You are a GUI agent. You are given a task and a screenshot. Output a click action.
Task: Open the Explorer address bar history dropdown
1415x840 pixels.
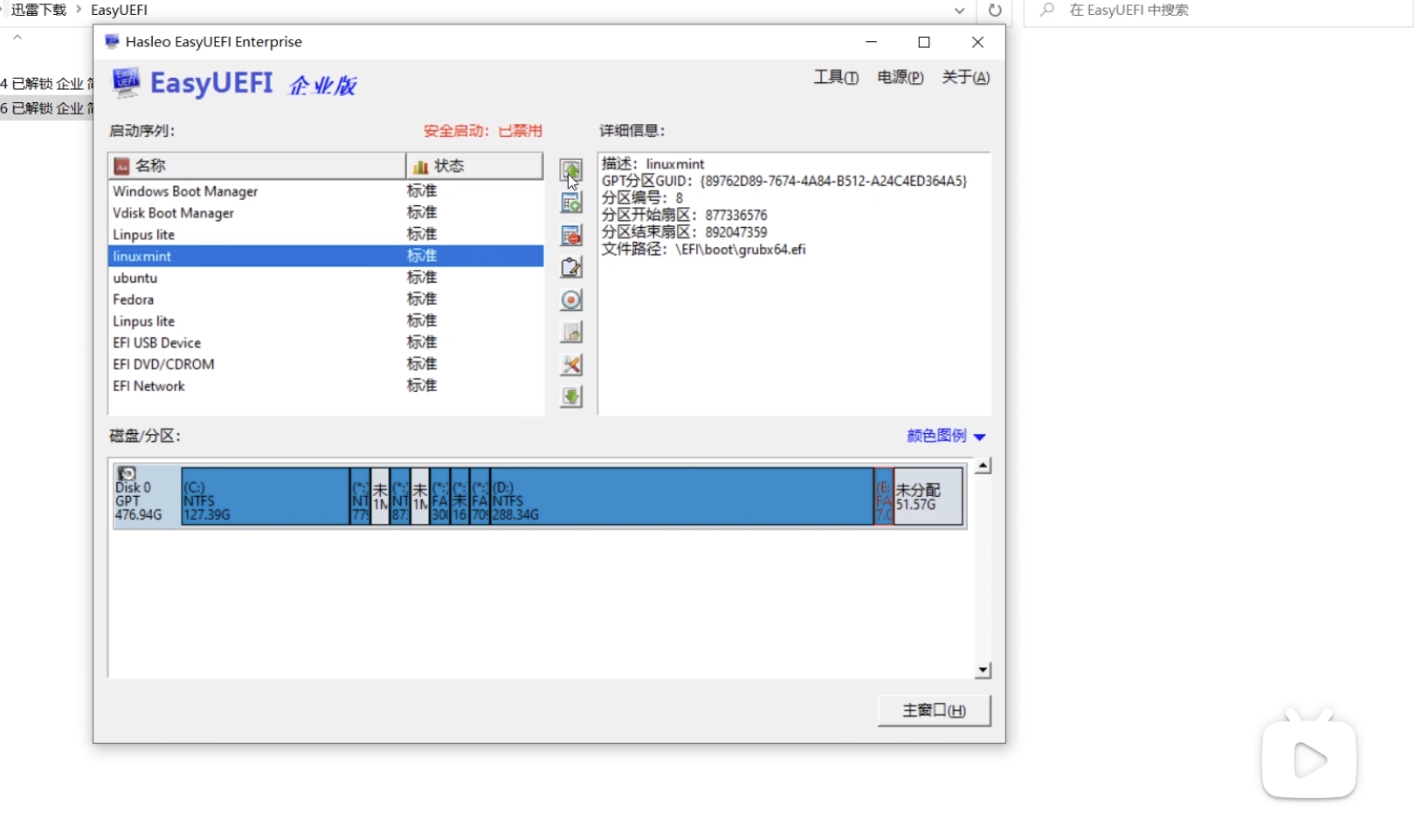(x=959, y=10)
